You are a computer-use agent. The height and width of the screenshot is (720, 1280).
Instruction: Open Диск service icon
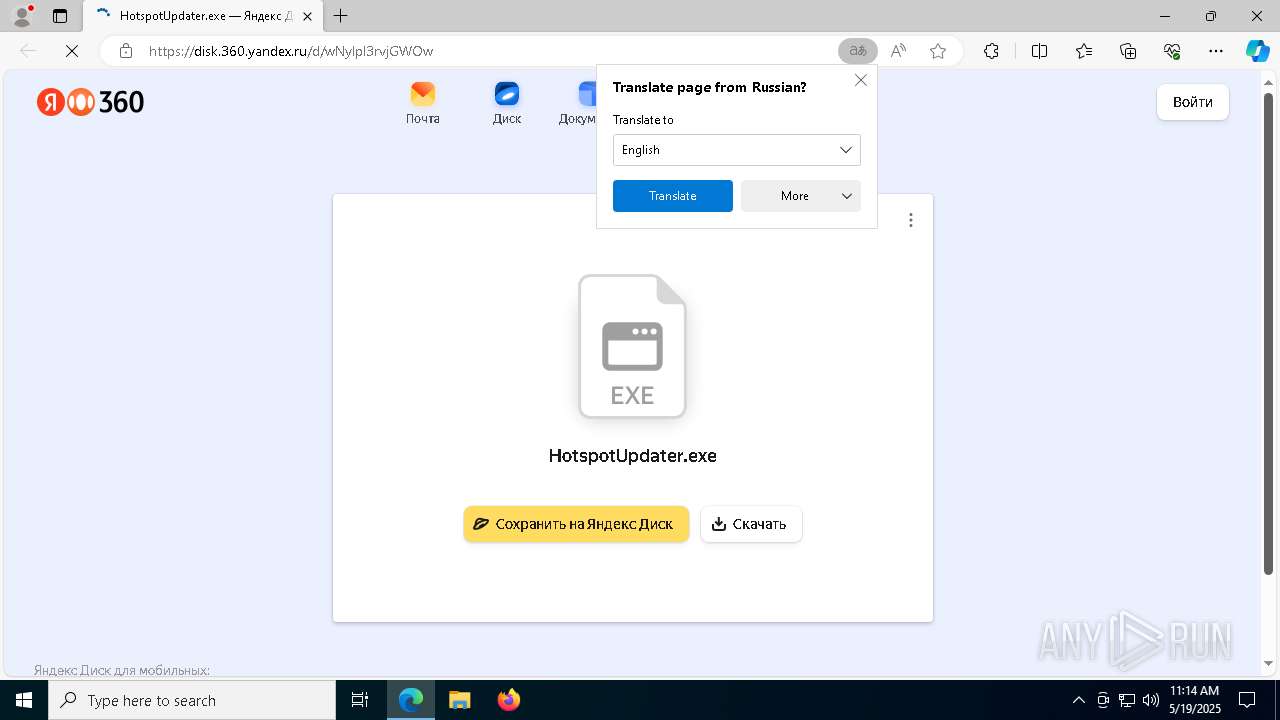coord(507,103)
